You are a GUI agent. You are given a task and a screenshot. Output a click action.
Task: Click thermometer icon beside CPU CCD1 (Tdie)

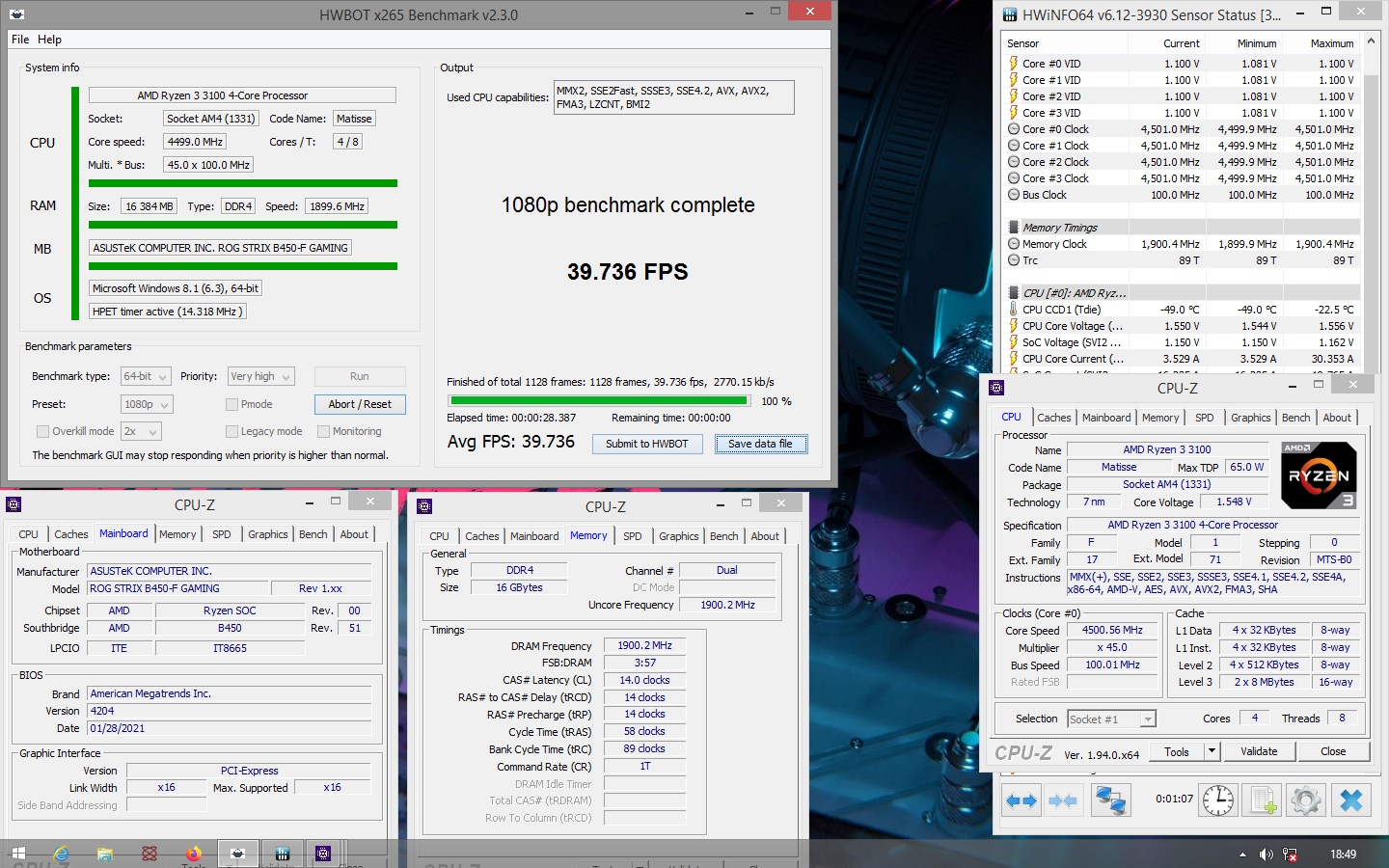pos(1014,310)
